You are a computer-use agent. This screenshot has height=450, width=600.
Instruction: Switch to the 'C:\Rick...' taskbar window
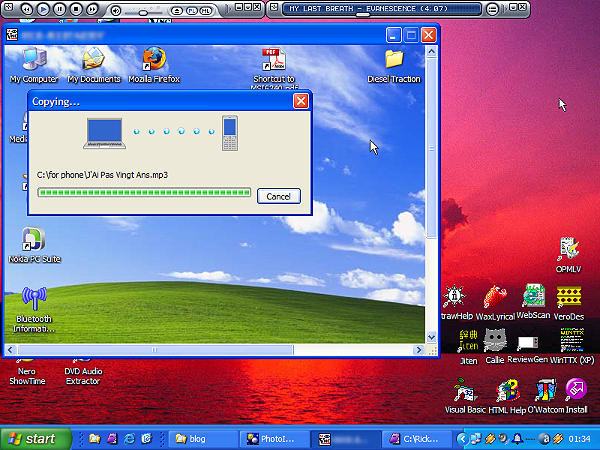(x=417, y=439)
